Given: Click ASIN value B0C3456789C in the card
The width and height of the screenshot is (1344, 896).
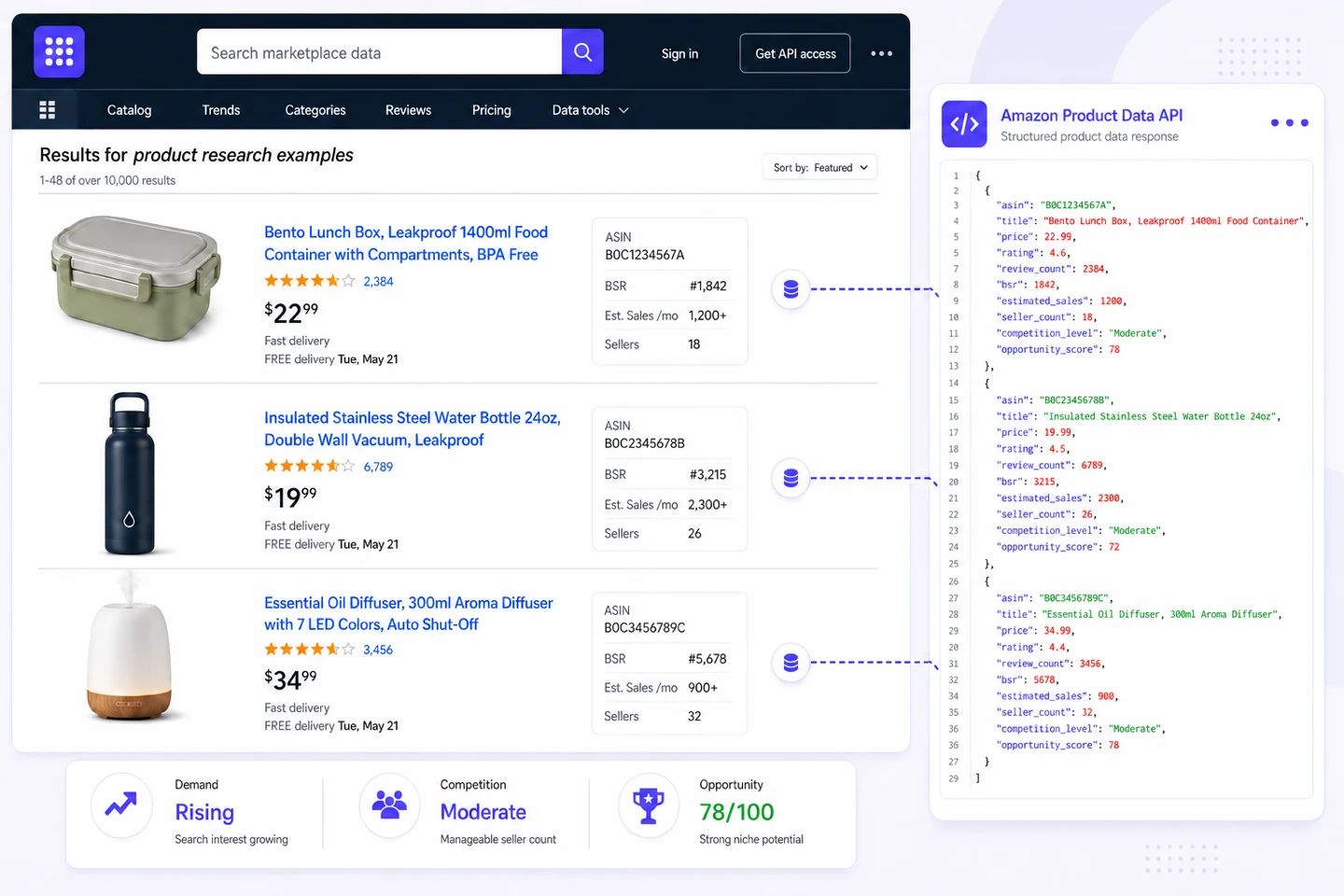Looking at the screenshot, I should [645, 628].
